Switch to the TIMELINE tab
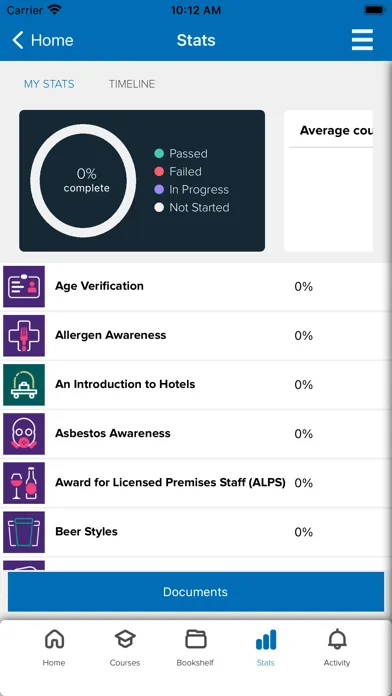This screenshot has width=392, height=696. [x=132, y=84]
